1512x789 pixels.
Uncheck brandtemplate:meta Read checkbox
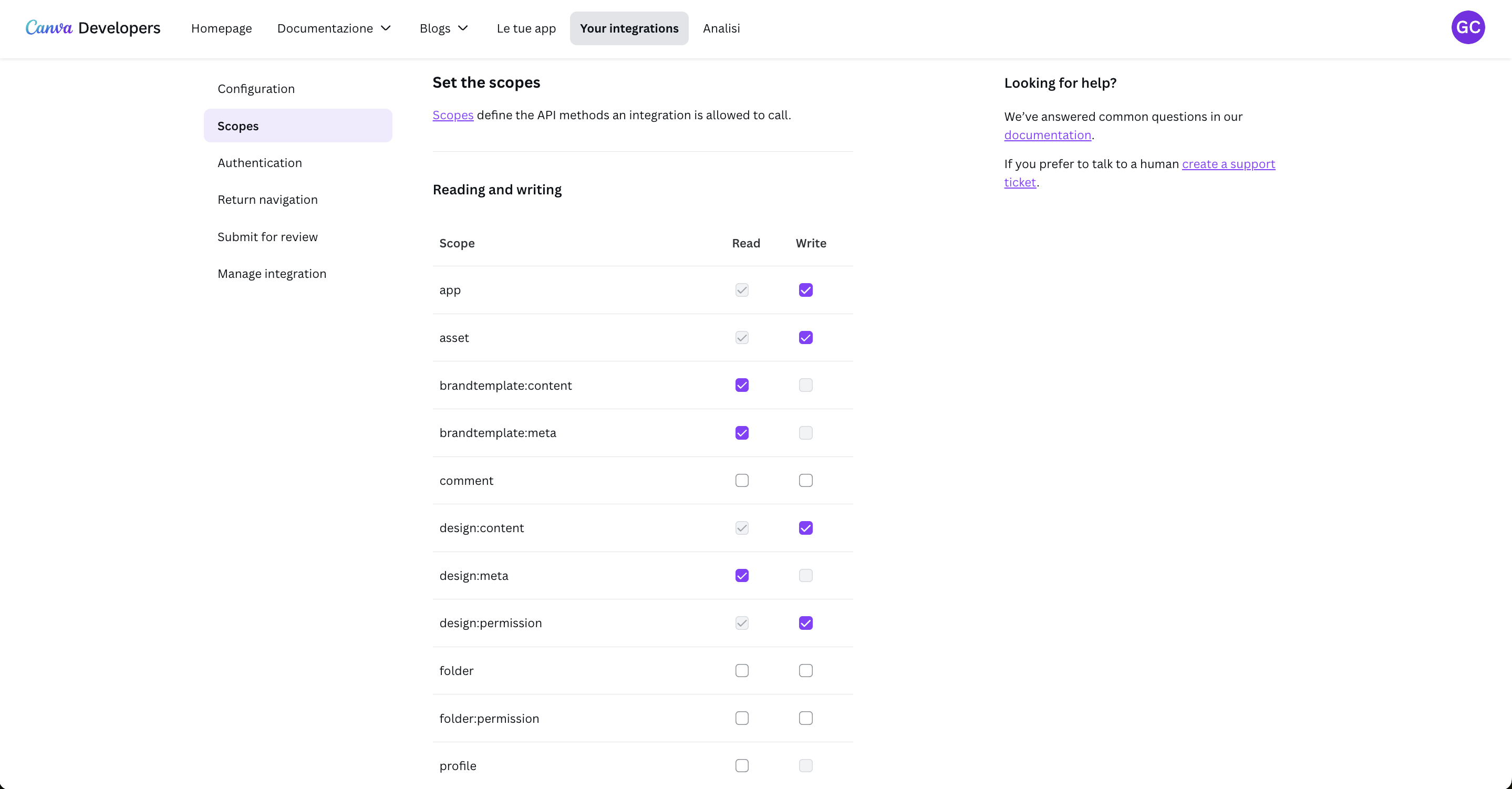742,433
